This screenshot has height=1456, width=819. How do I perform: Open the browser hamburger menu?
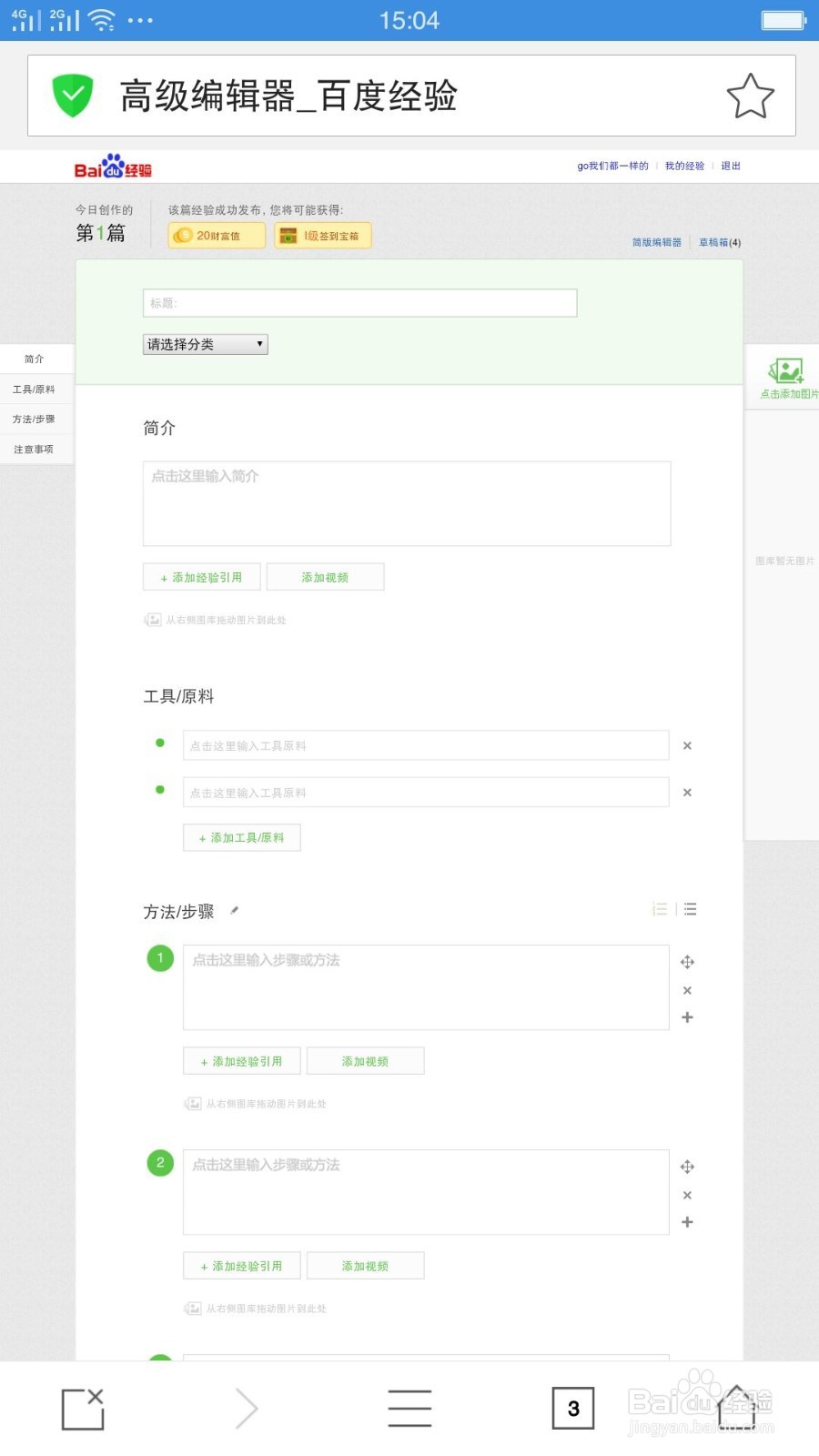[x=409, y=1409]
